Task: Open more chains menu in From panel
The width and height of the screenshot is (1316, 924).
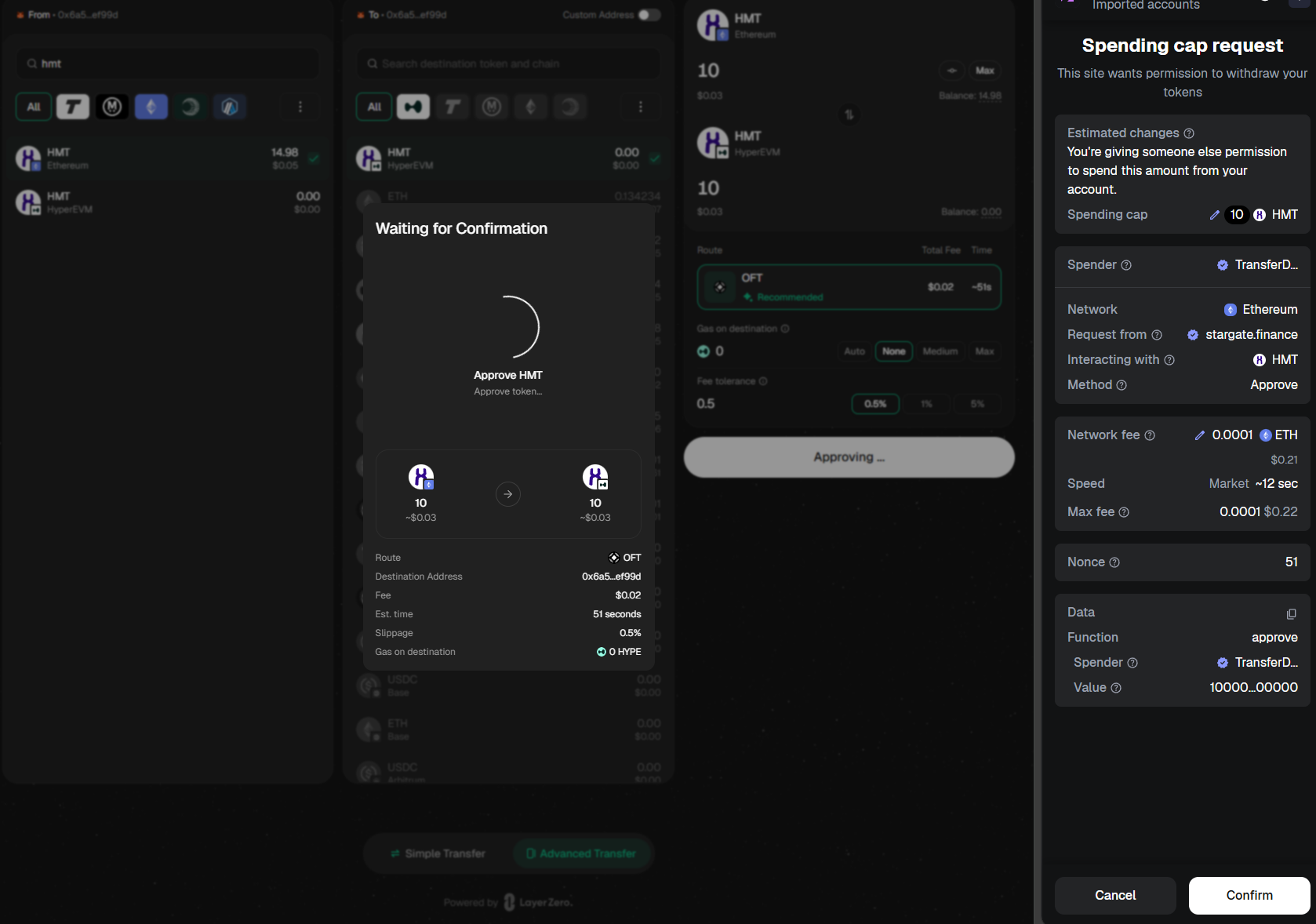Action: [x=300, y=107]
